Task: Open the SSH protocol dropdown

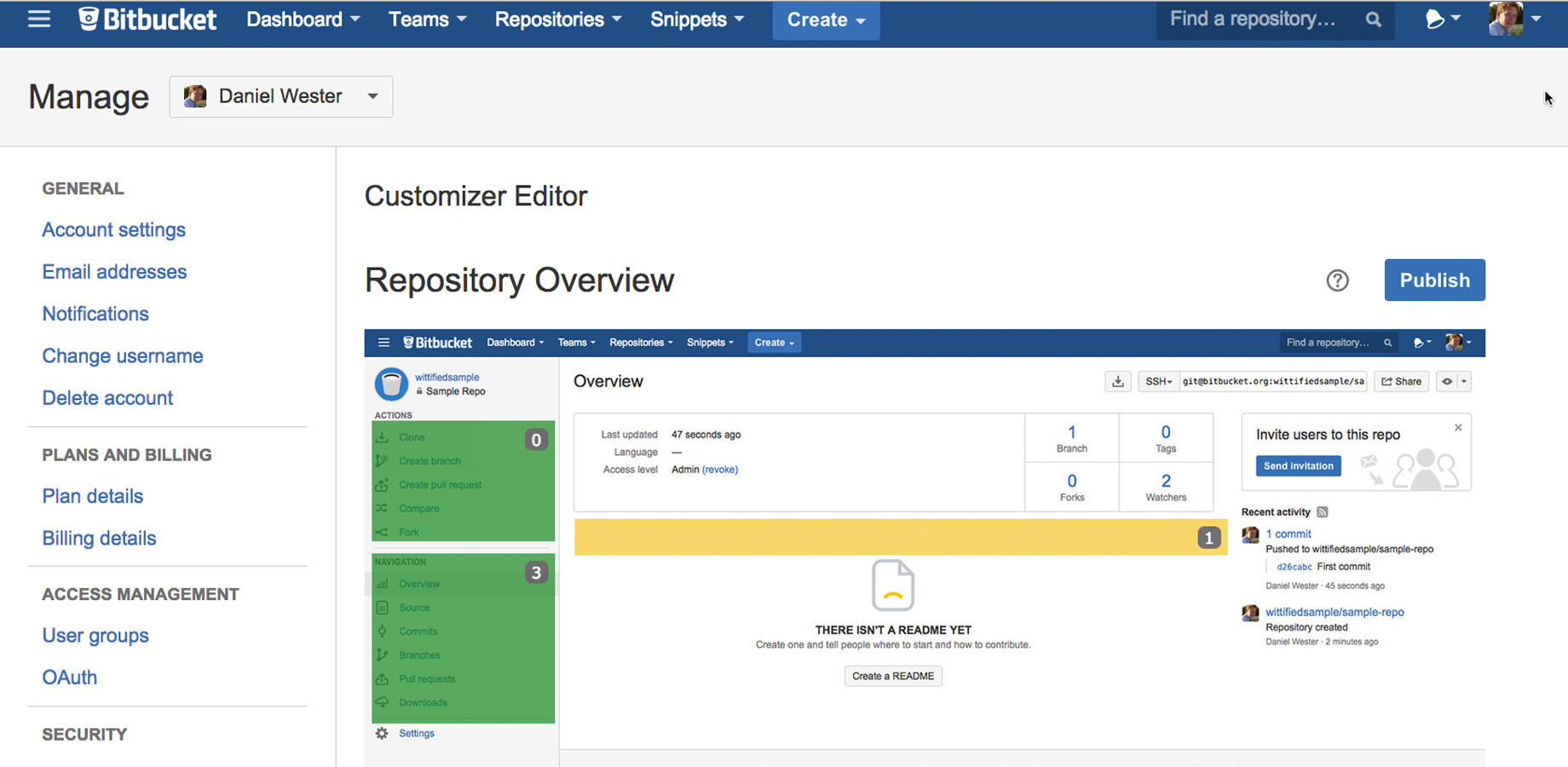Action: click(1158, 382)
